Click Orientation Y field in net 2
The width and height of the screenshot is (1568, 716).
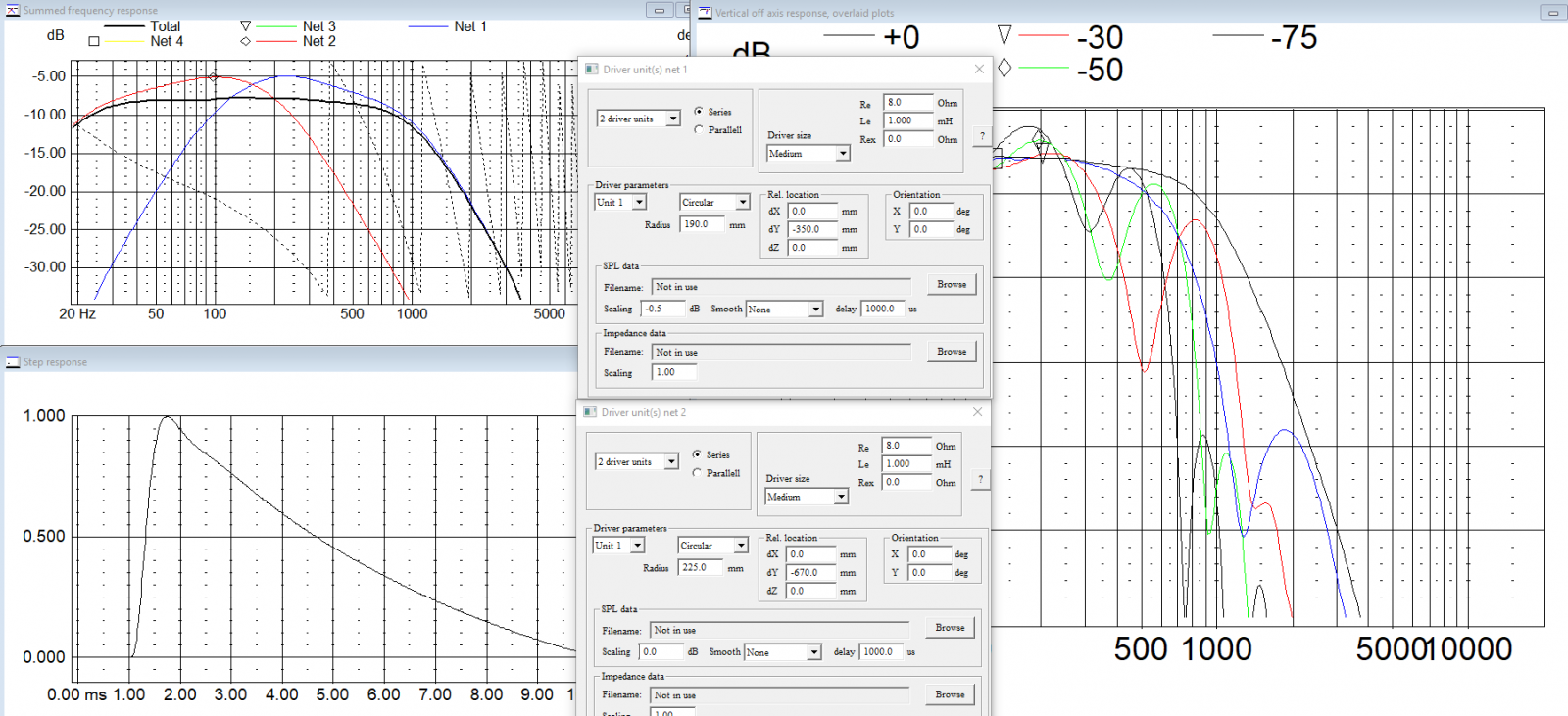click(929, 572)
